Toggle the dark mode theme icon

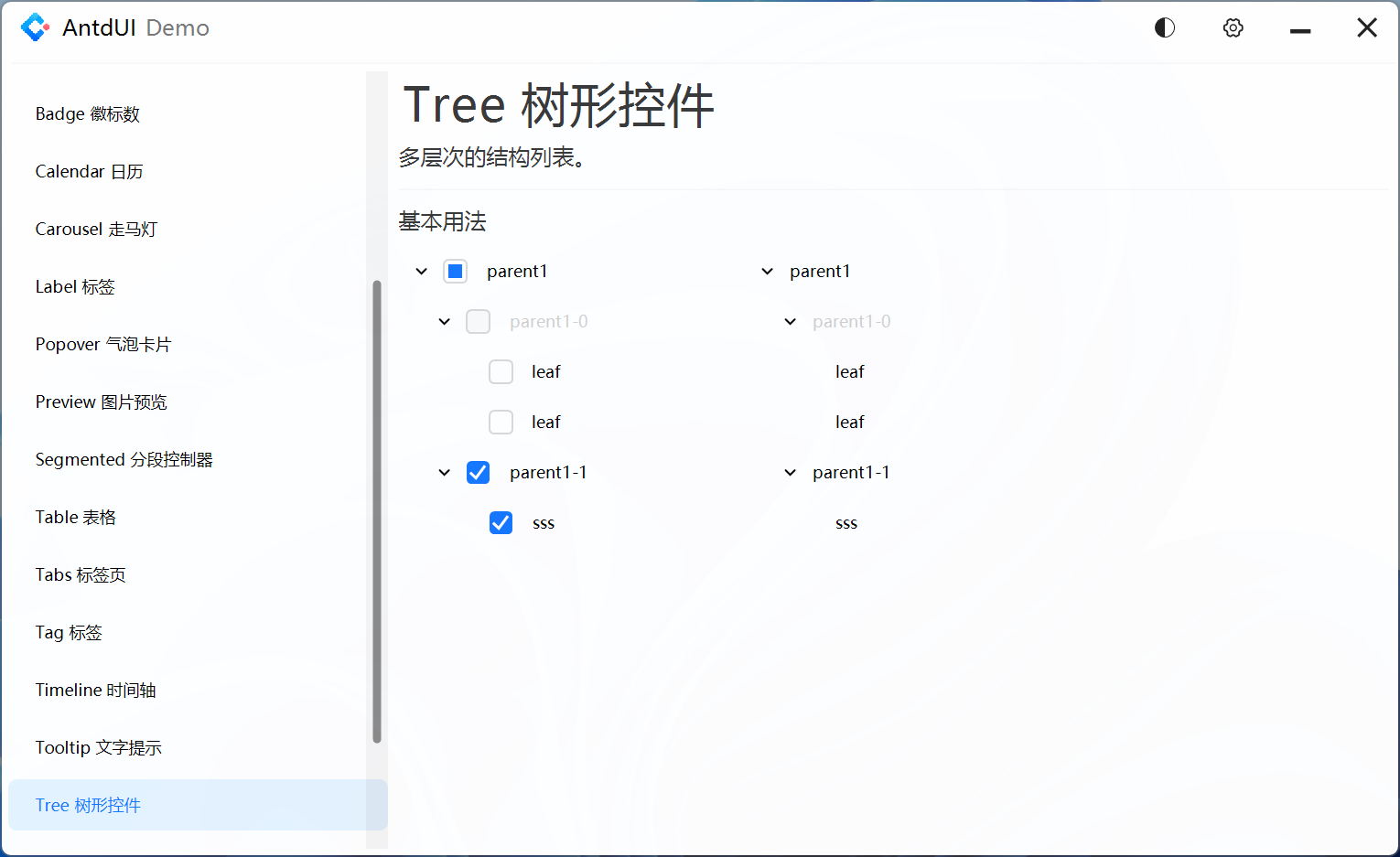tap(1164, 27)
